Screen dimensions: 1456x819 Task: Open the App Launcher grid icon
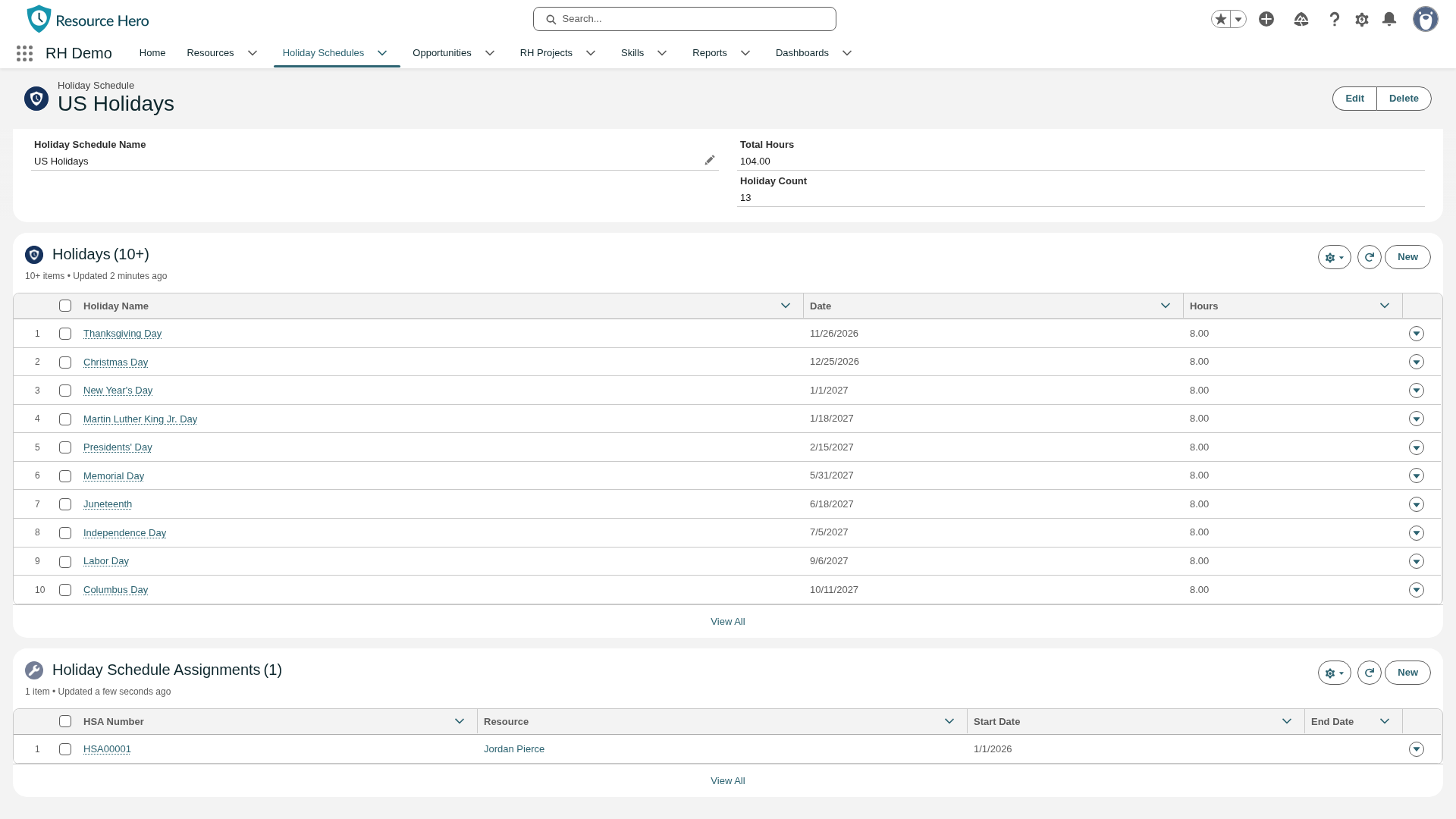(x=24, y=53)
